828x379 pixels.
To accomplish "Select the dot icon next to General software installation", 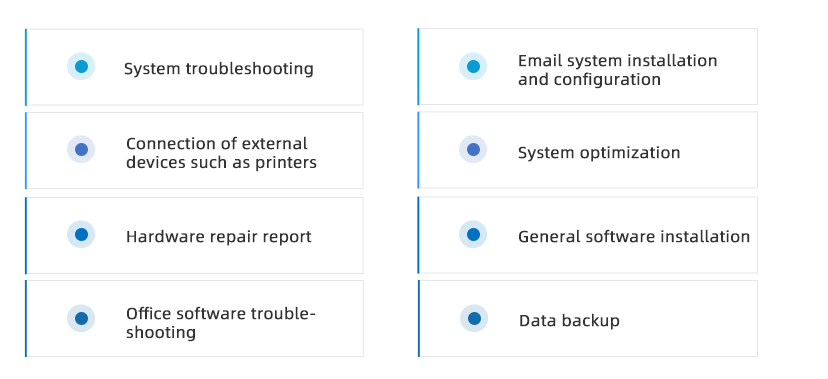I will [x=473, y=234].
